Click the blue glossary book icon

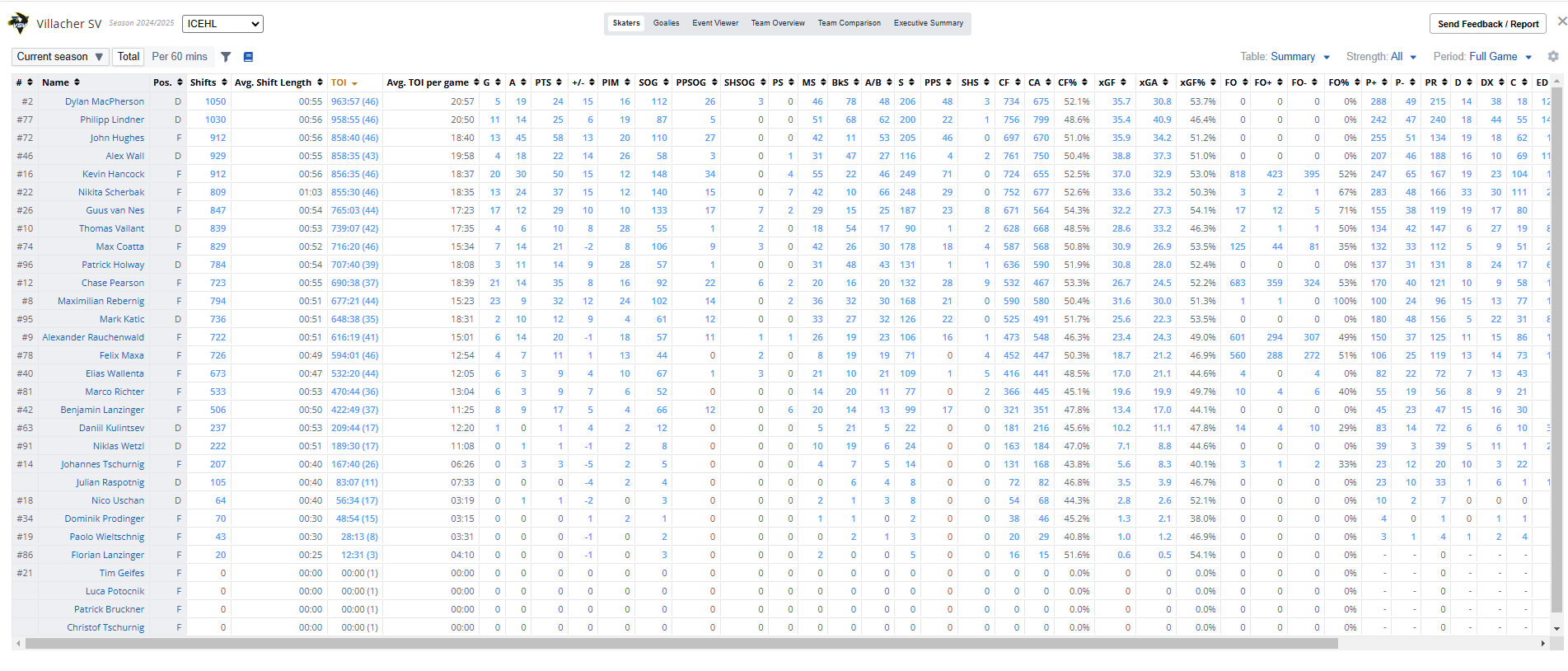(248, 57)
